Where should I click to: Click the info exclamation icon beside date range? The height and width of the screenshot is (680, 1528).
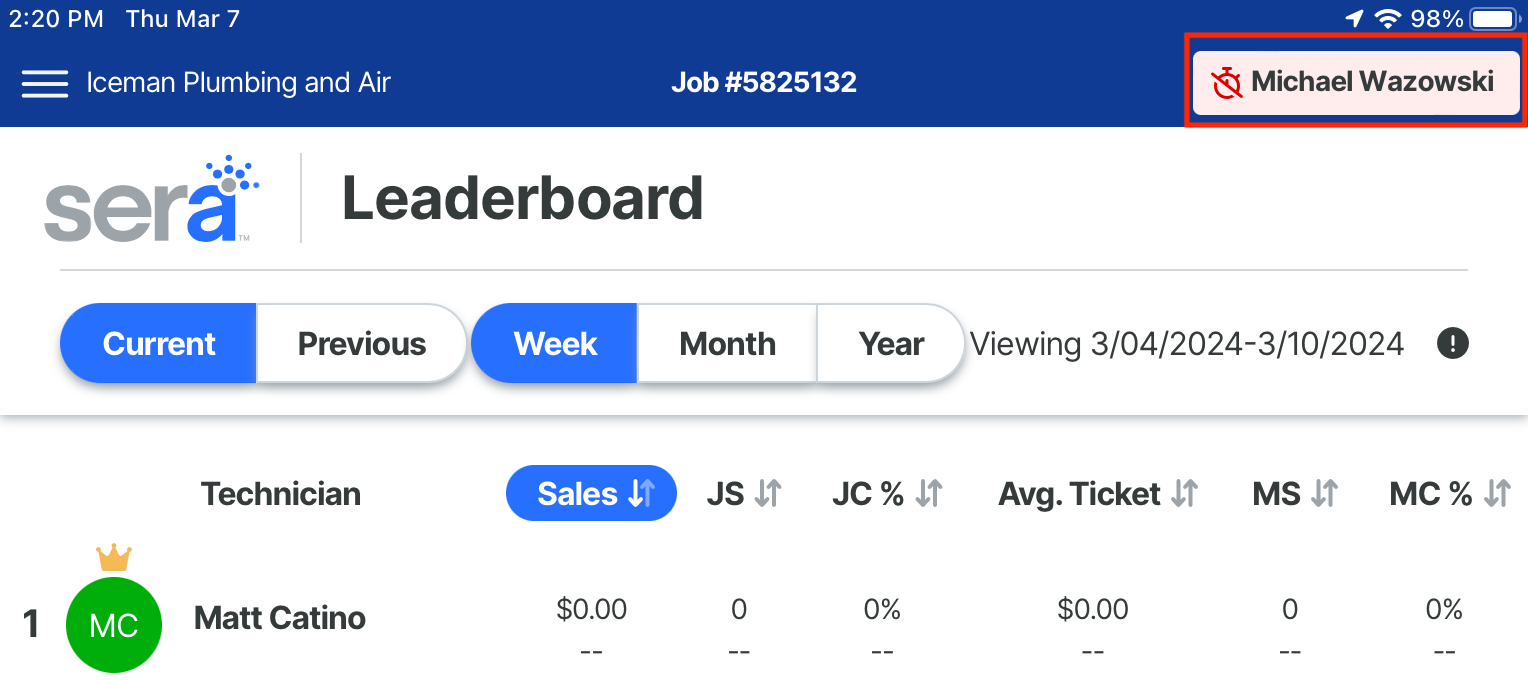(1453, 344)
